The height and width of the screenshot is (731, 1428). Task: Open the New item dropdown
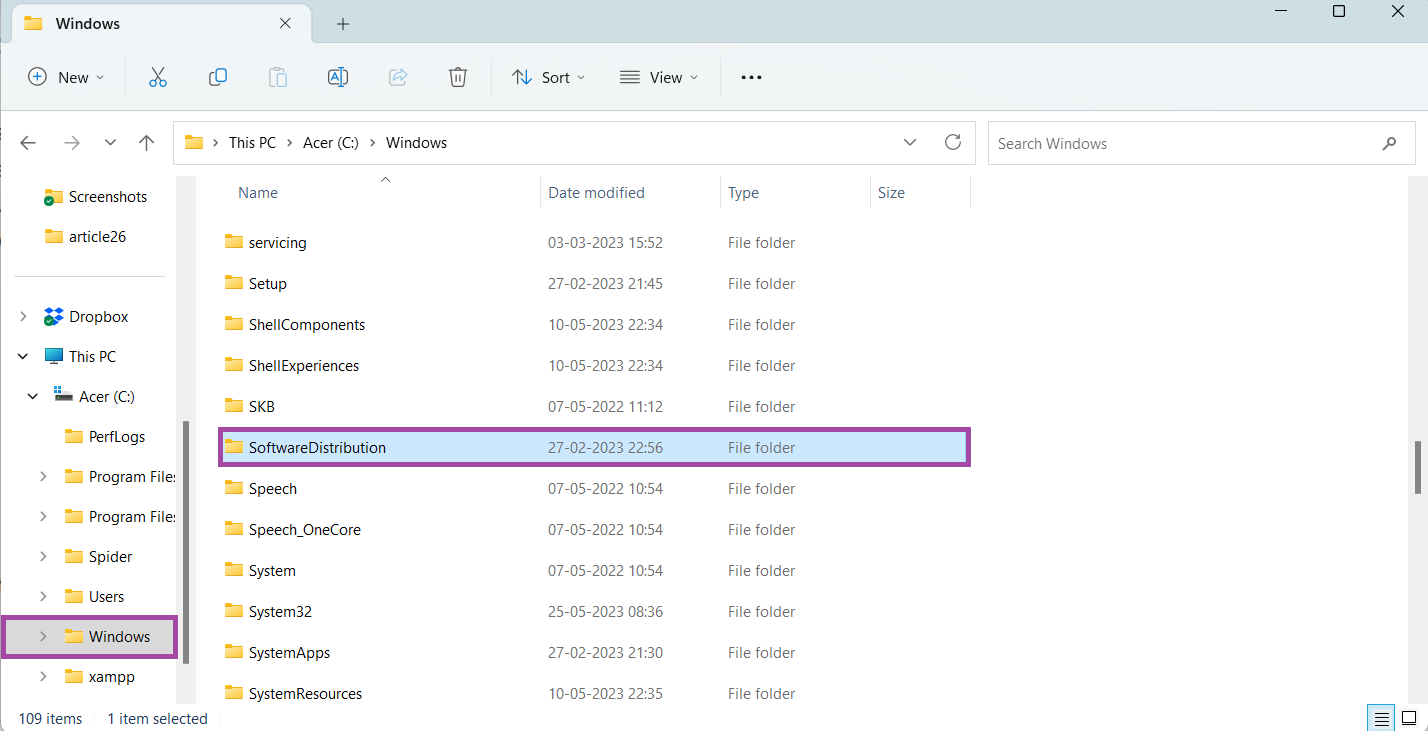[66, 77]
